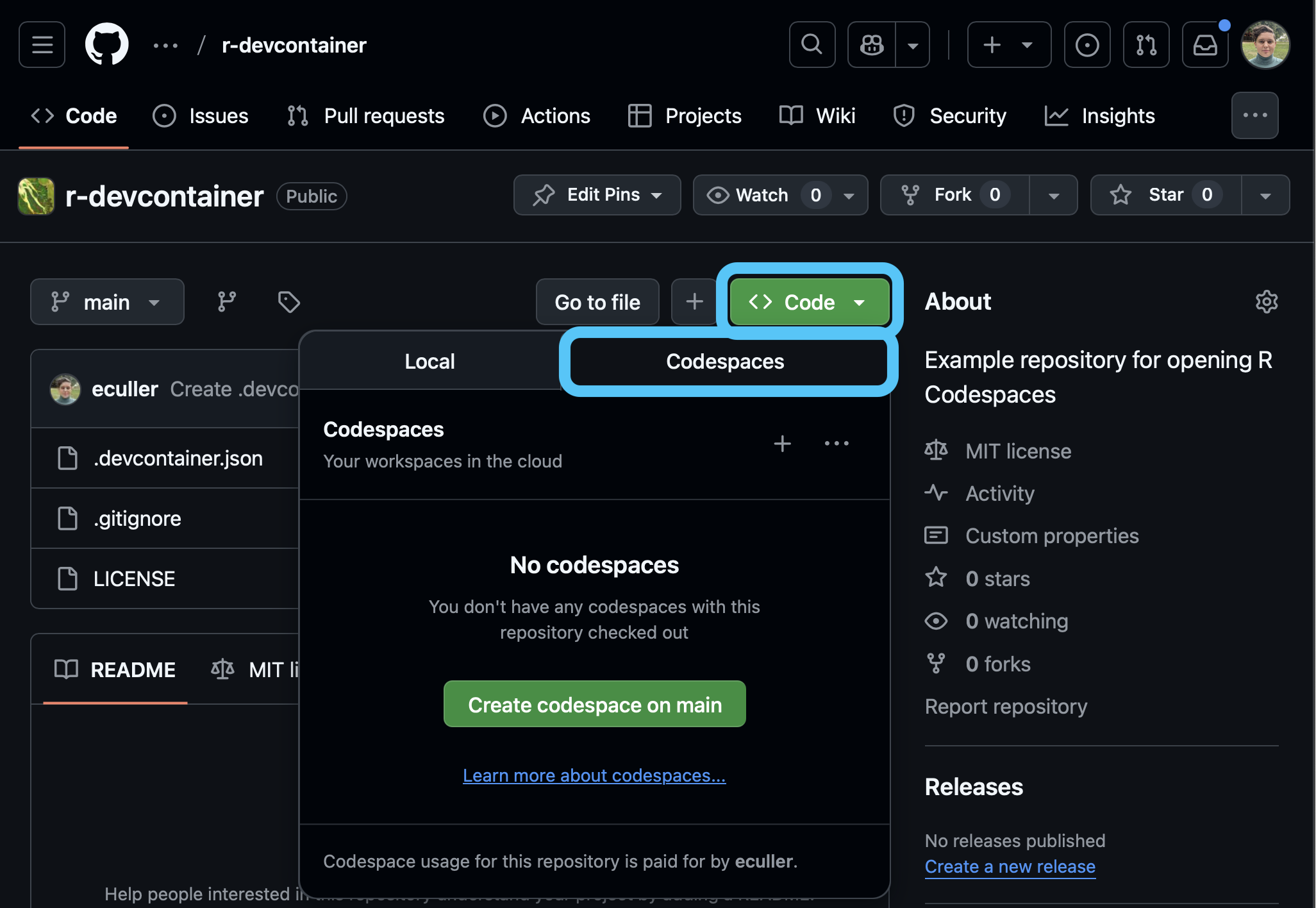This screenshot has height=908, width=1316.
Task: Open the search magnifier in header
Action: tap(812, 45)
